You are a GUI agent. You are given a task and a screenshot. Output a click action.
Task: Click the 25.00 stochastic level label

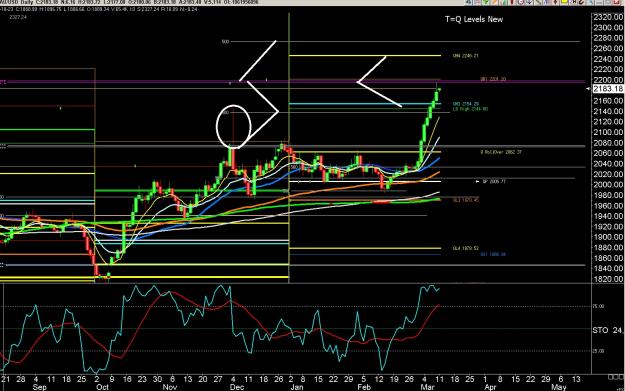tap(599, 351)
